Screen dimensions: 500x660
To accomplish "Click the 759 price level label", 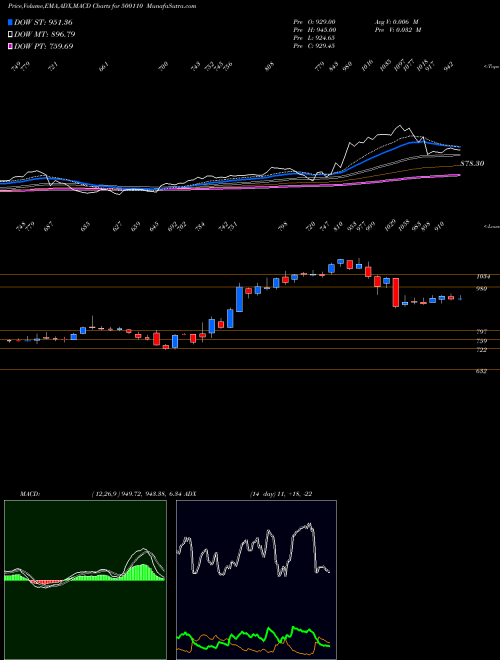I will click(x=481, y=341).
